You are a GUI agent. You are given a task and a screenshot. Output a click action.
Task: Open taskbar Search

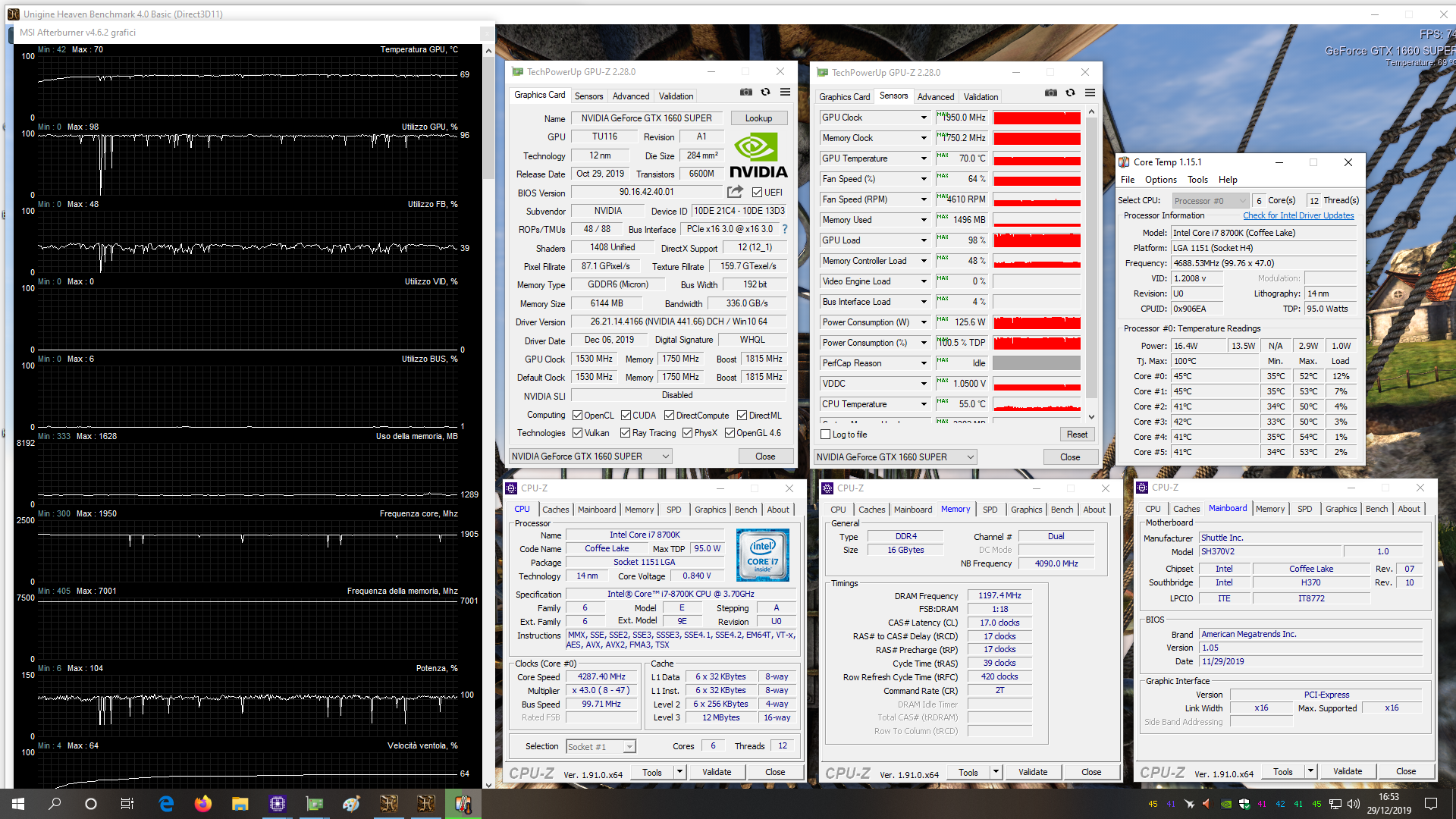click(x=55, y=804)
